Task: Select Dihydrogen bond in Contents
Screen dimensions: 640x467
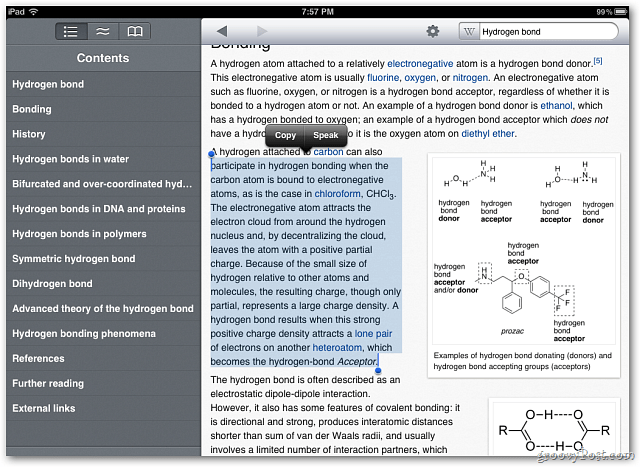Action: pos(103,283)
